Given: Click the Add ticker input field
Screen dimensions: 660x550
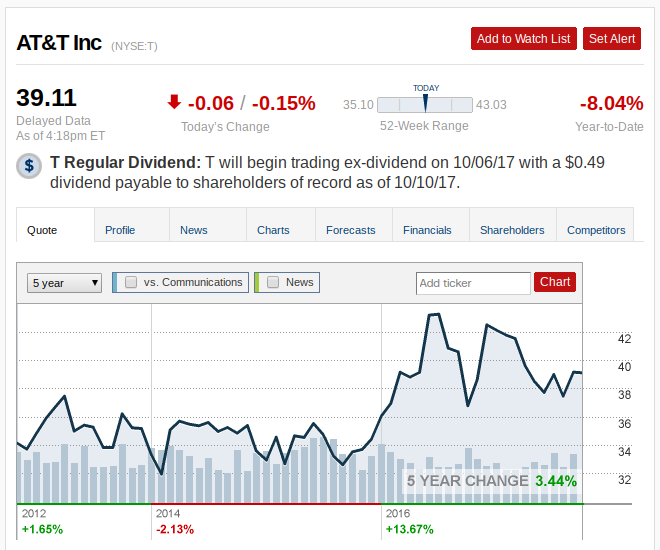Looking at the screenshot, I should click(x=473, y=283).
